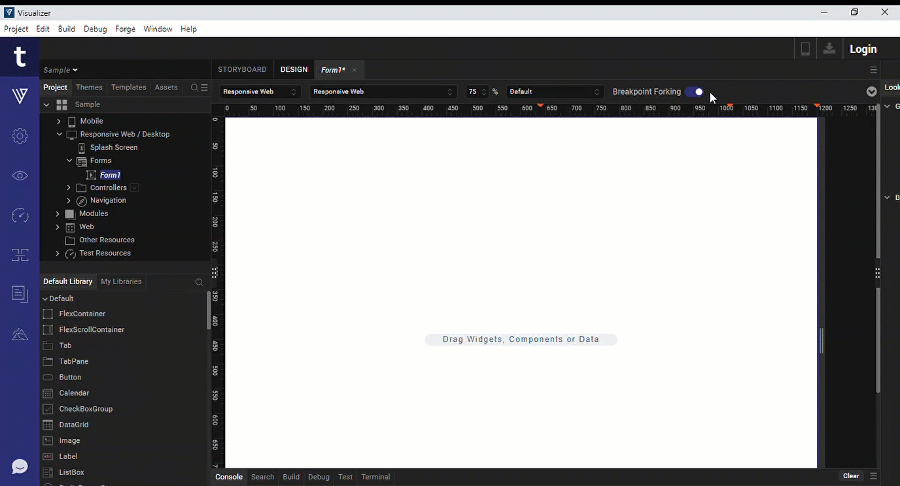Click the zoom percentage stepper field
Screen dimensions: 900x486
(476, 92)
